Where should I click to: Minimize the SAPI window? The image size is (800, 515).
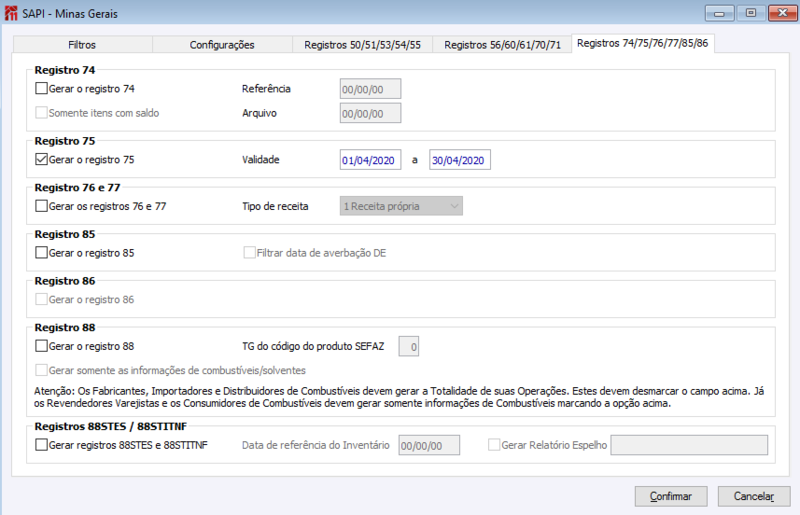pyautogui.click(x=719, y=13)
